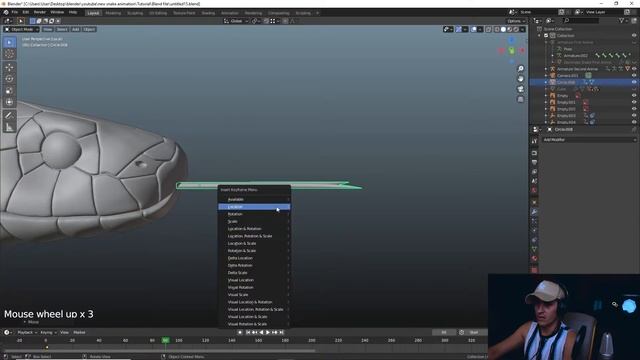Toggle the camera view icon
This screenshot has width=640, height=360.
point(520,89)
